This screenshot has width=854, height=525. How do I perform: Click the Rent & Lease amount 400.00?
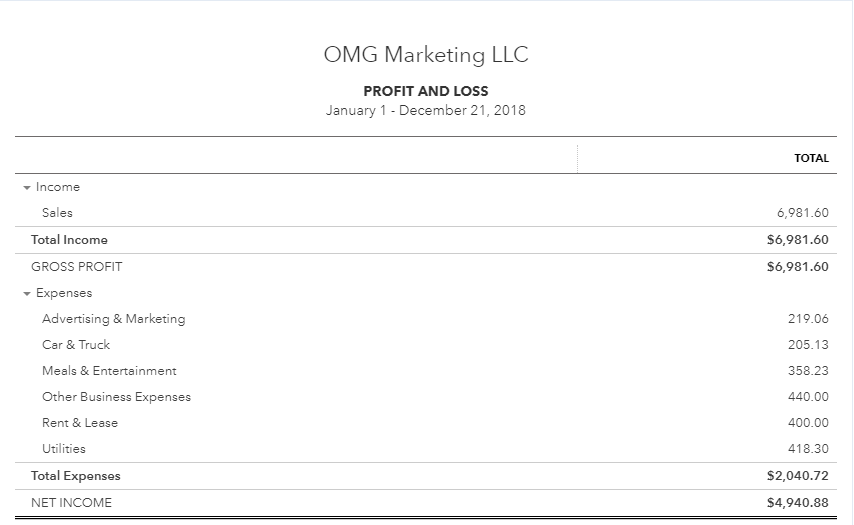click(809, 423)
